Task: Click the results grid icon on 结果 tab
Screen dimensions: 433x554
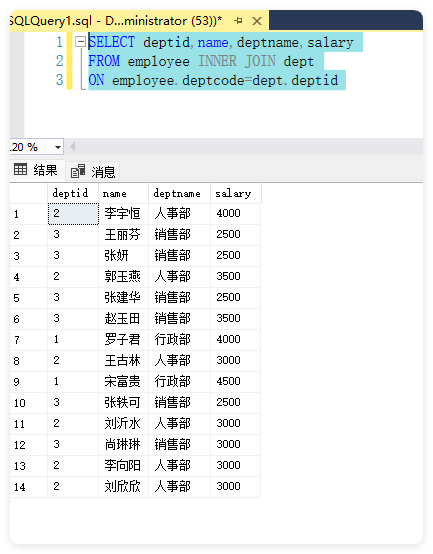Action: (20, 170)
